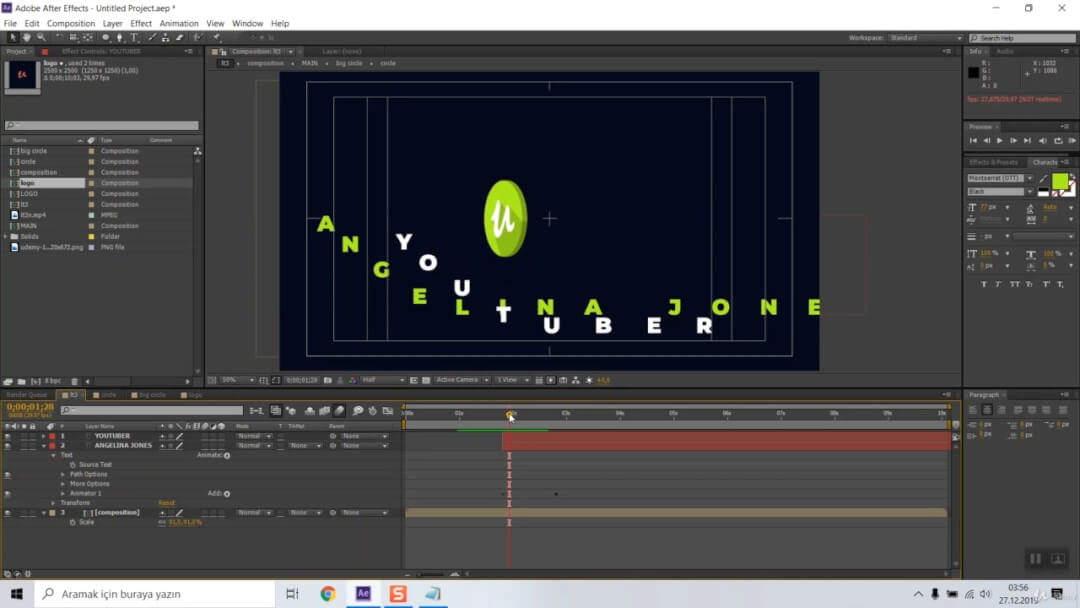Toggle Path Options visibility eye

8,474
